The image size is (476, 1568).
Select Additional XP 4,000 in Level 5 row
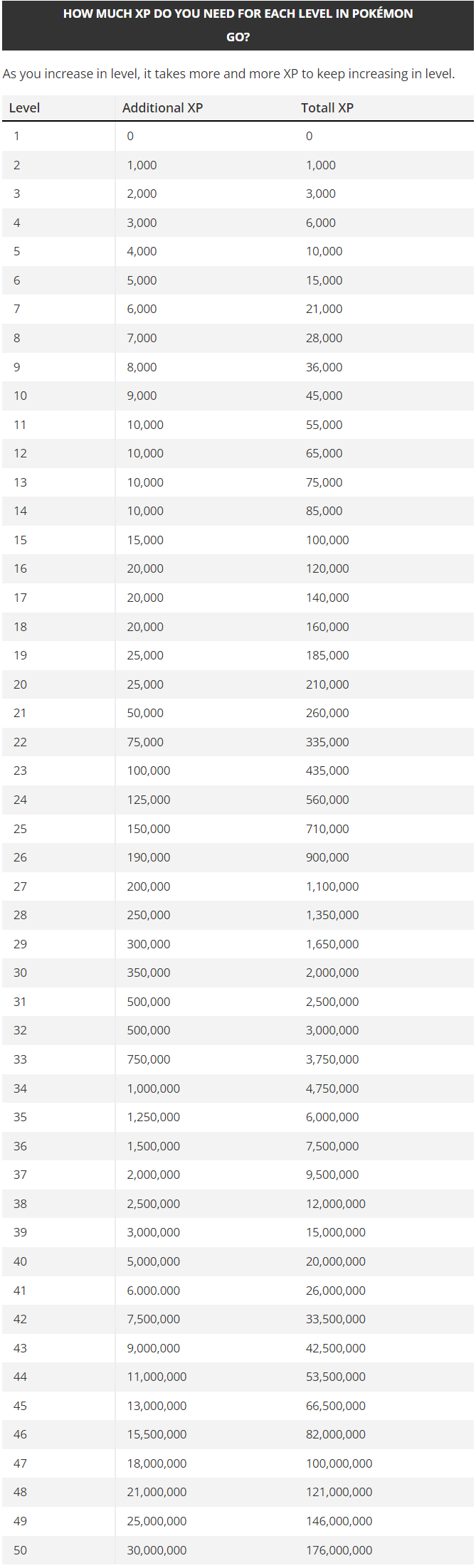pyautogui.click(x=142, y=251)
